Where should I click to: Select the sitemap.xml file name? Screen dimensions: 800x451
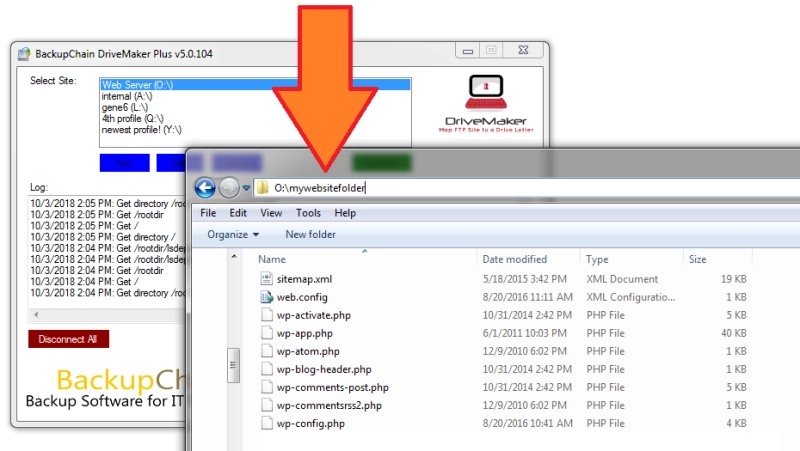(305, 279)
